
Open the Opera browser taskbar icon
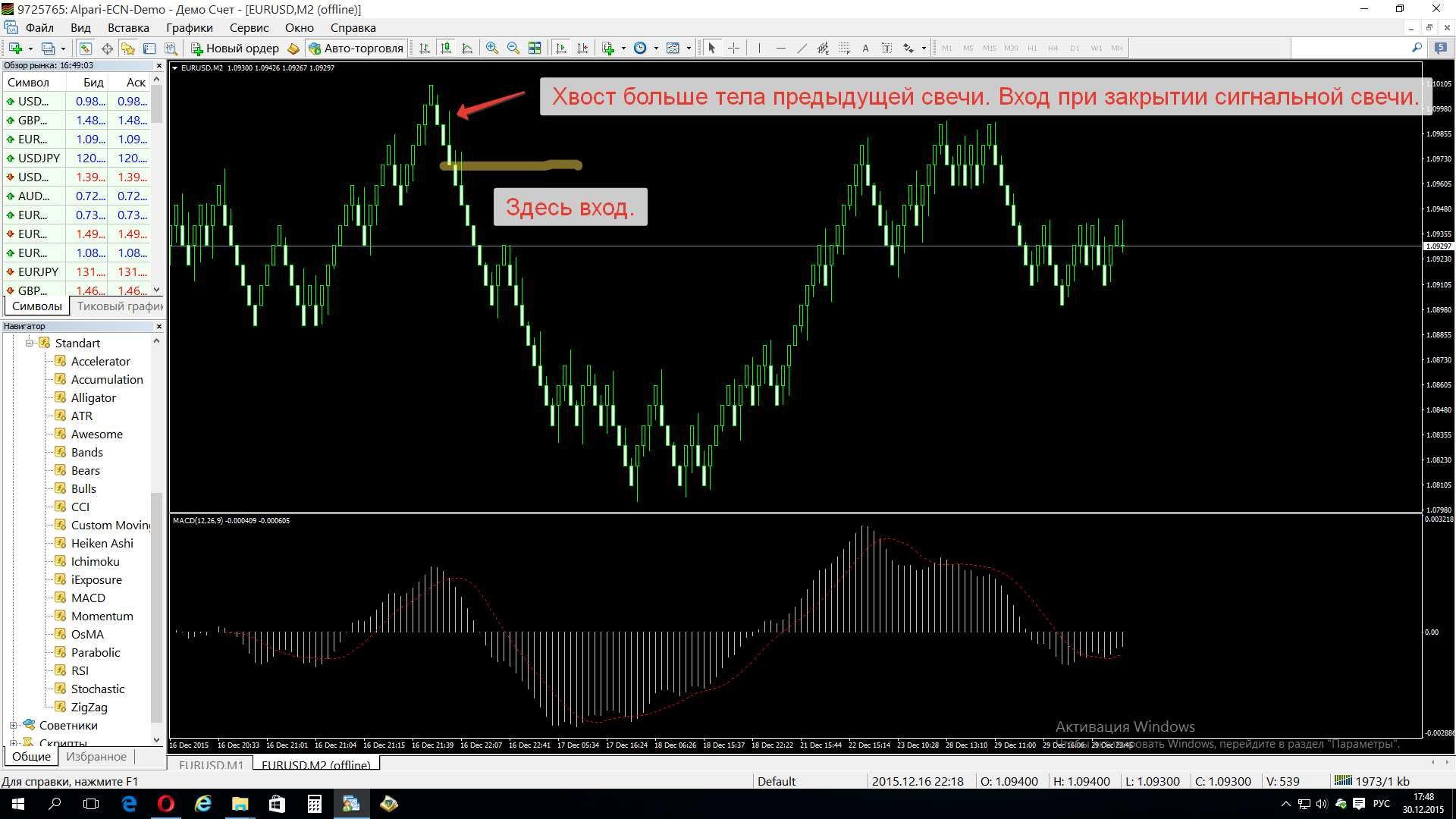pos(165,804)
